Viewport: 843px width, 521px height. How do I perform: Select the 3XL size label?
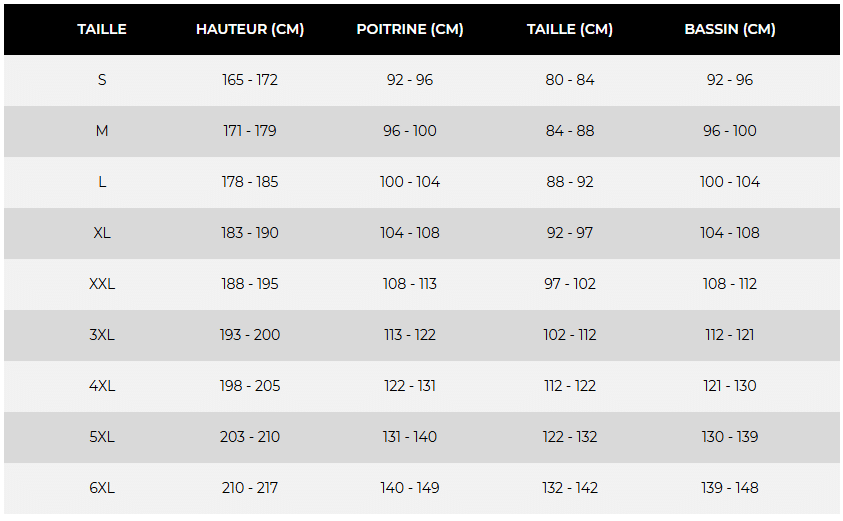coord(102,335)
